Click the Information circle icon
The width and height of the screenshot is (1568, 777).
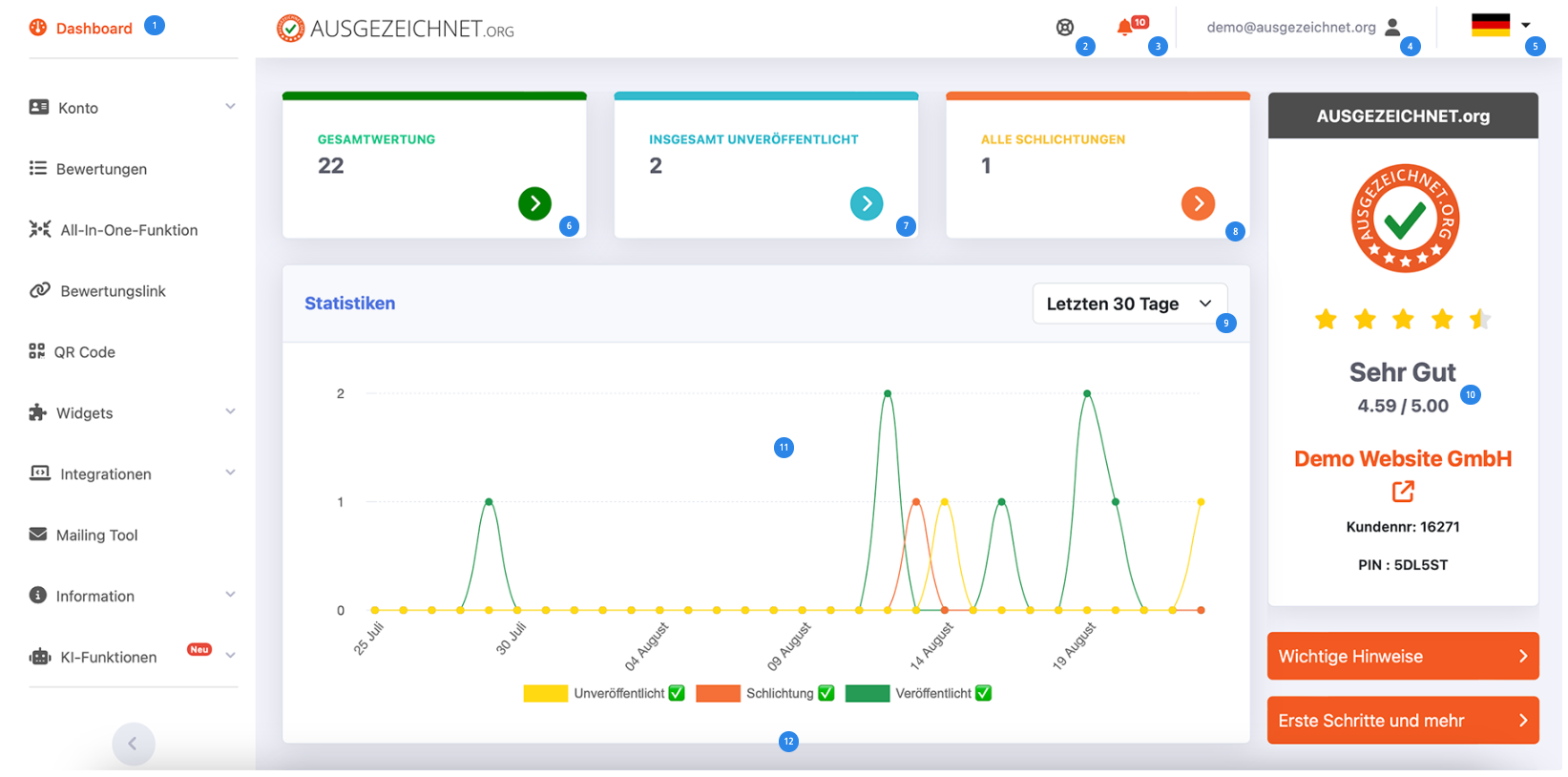[37, 596]
